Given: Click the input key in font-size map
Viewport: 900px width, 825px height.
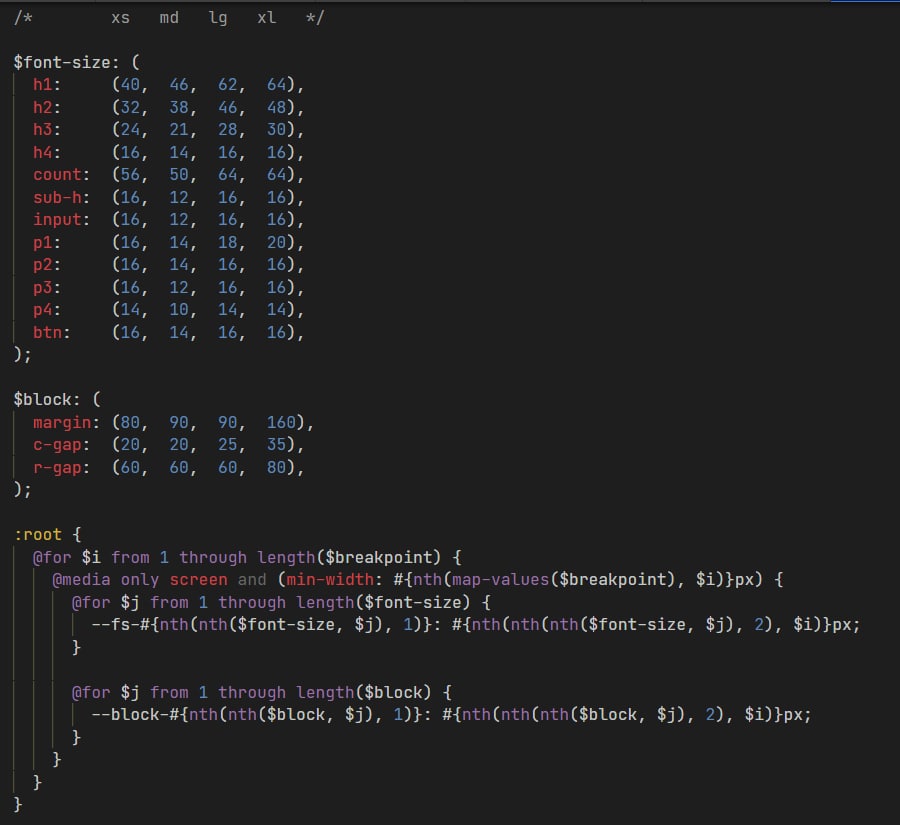Looking at the screenshot, I should tap(57, 220).
